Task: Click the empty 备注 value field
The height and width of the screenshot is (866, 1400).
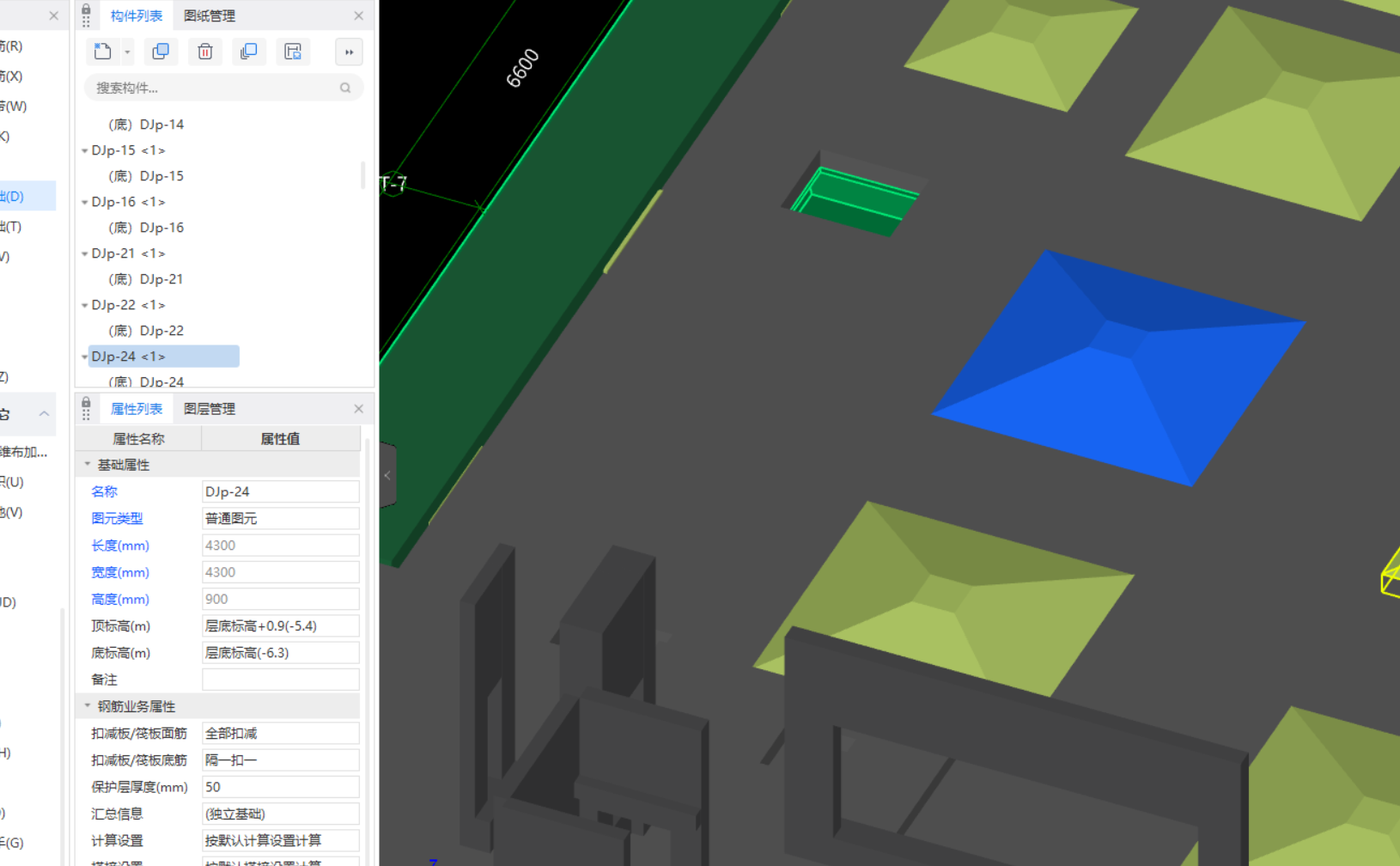Action: [281, 680]
